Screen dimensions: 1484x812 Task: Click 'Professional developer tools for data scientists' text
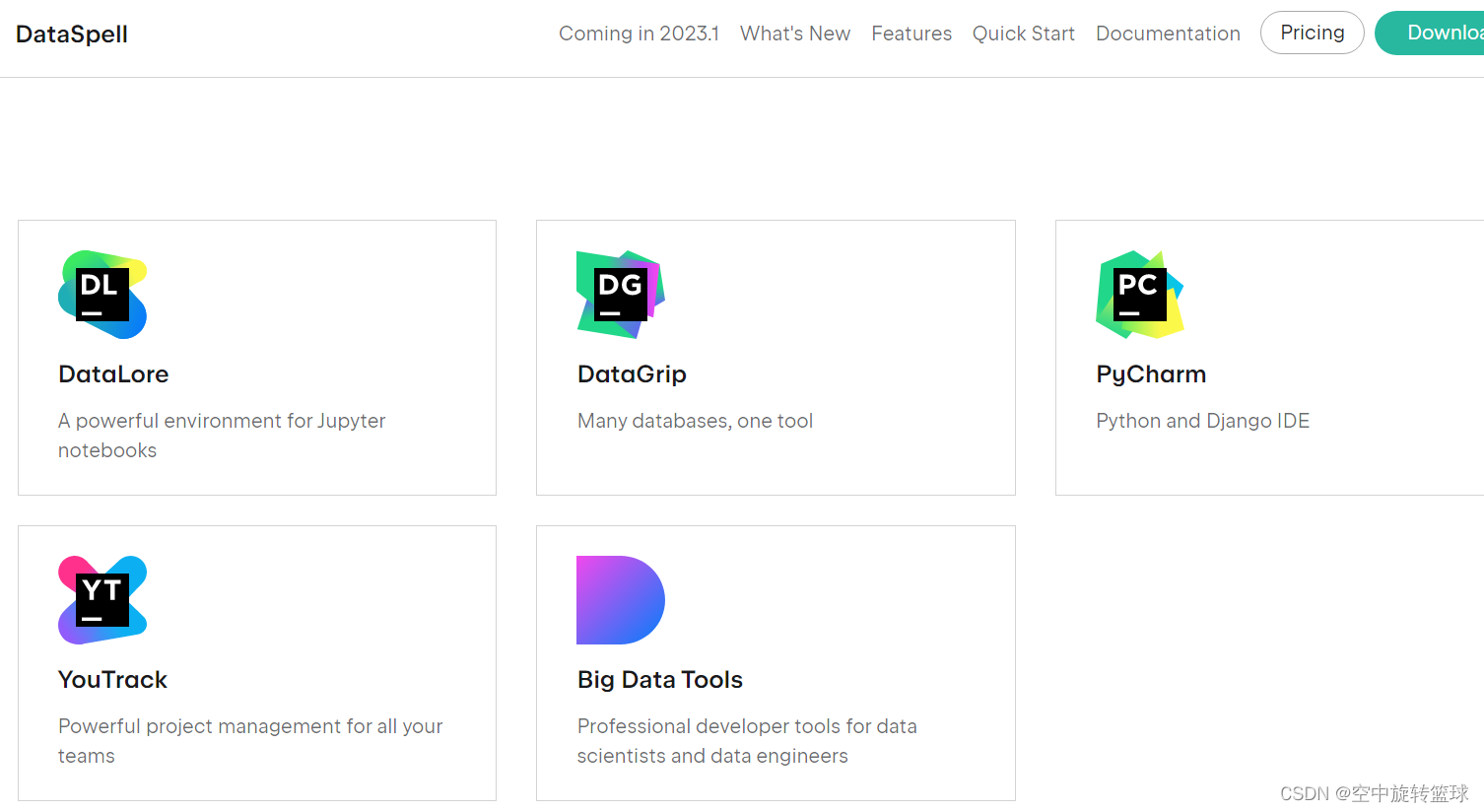[747, 741]
